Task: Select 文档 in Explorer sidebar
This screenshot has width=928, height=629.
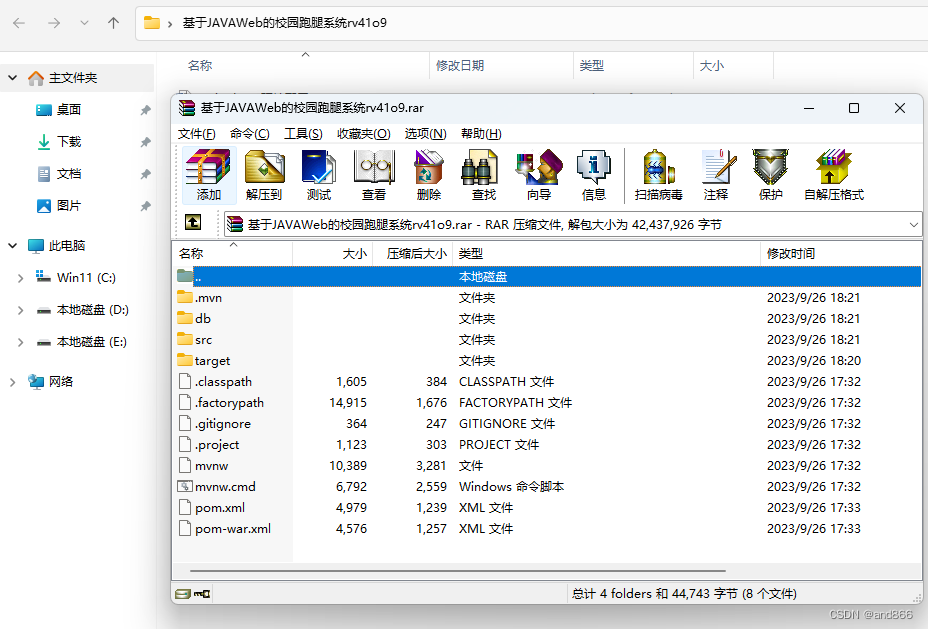Action: 69,173
